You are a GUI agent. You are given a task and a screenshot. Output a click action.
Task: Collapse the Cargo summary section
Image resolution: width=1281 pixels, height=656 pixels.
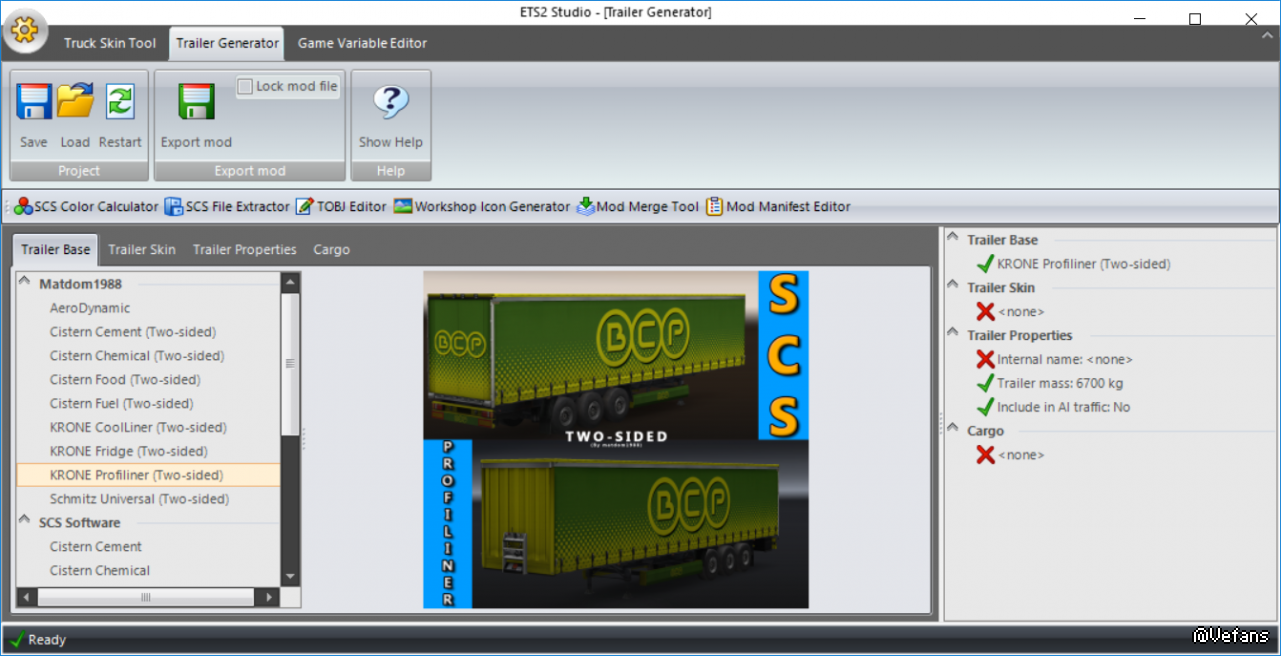pyautogui.click(x=953, y=430)
